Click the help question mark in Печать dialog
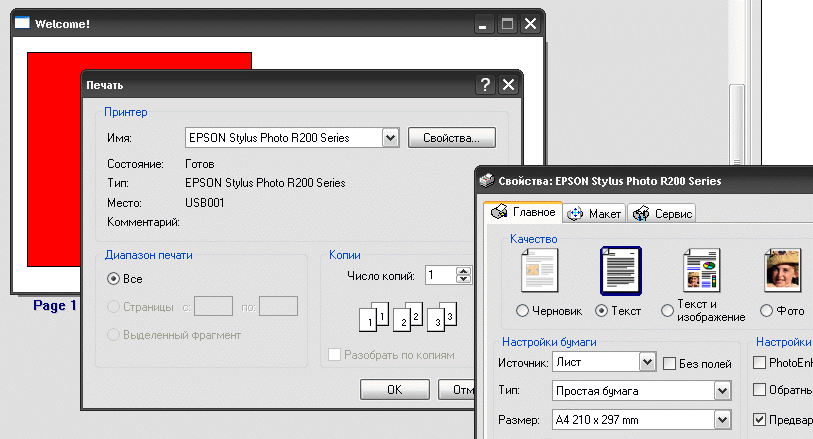This screenshot has height=439, width=813. click(485, 84)
